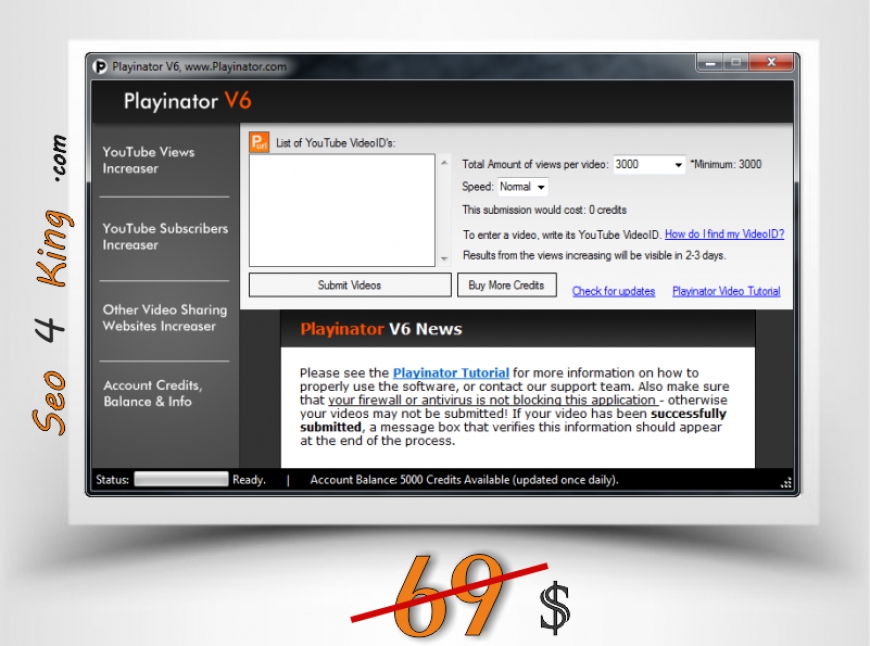
Task: Click inside the YouTube VideoID list box
Action: pyautogui.click(x=342, y=210)
